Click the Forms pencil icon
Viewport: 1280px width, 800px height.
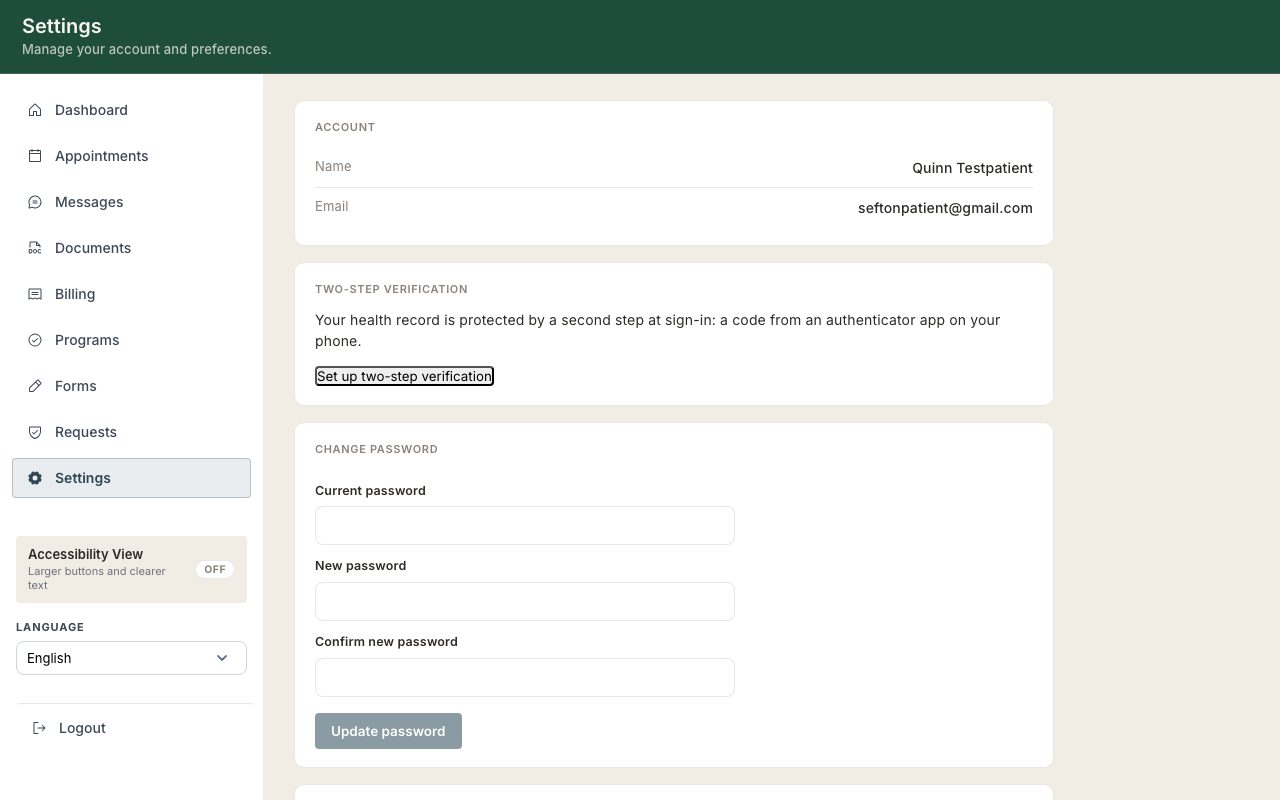tap(35, 386)
